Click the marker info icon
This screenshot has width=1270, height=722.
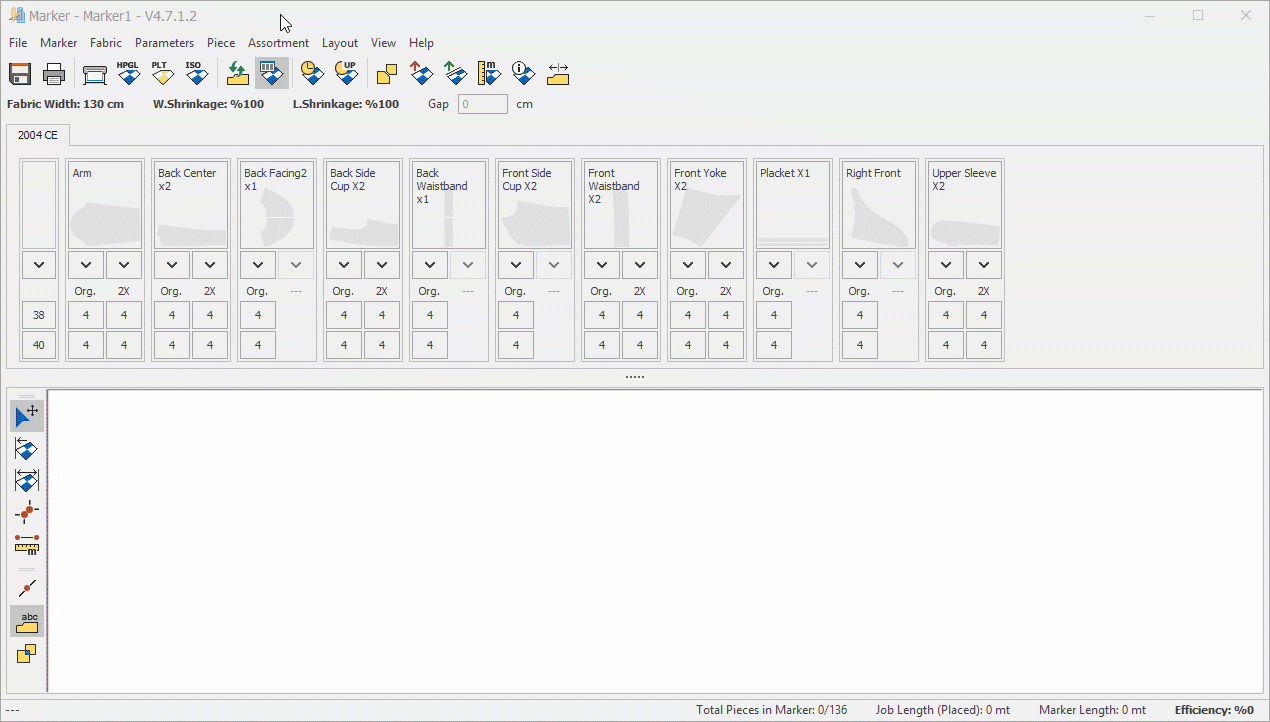point(523,73)
